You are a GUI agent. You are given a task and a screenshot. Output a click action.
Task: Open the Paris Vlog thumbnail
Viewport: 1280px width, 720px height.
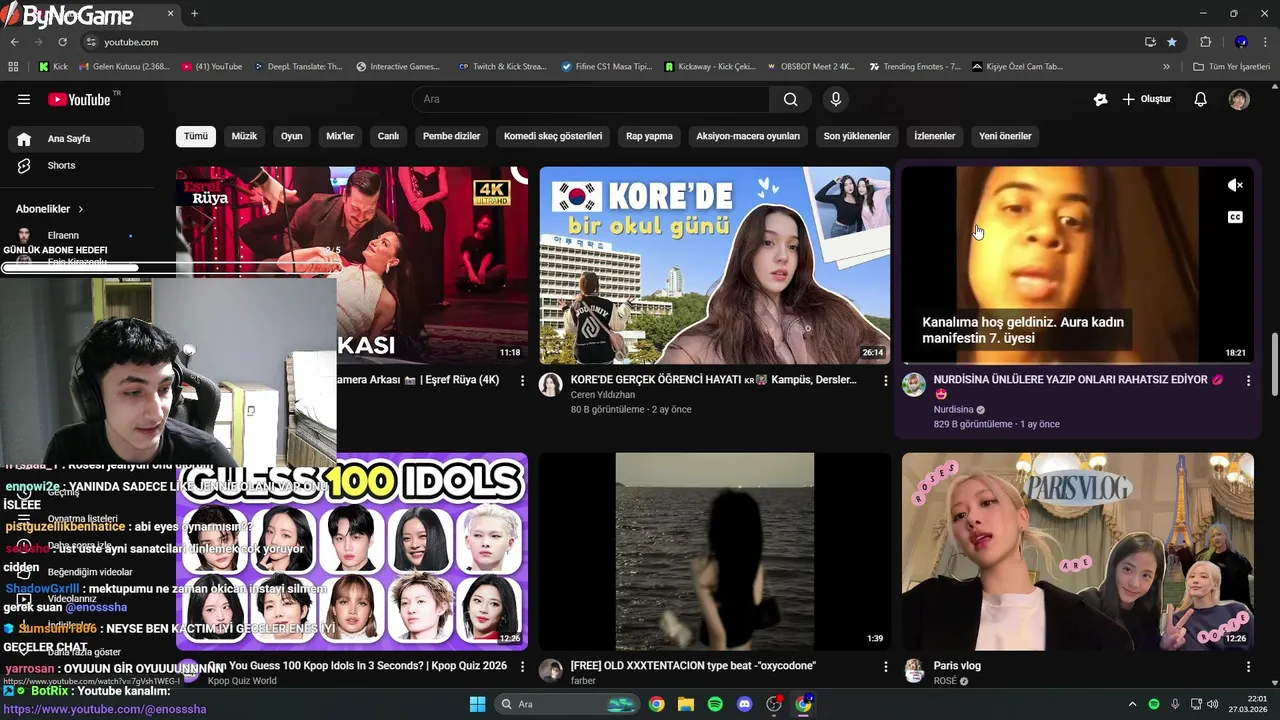click(x=1077, y=551)
